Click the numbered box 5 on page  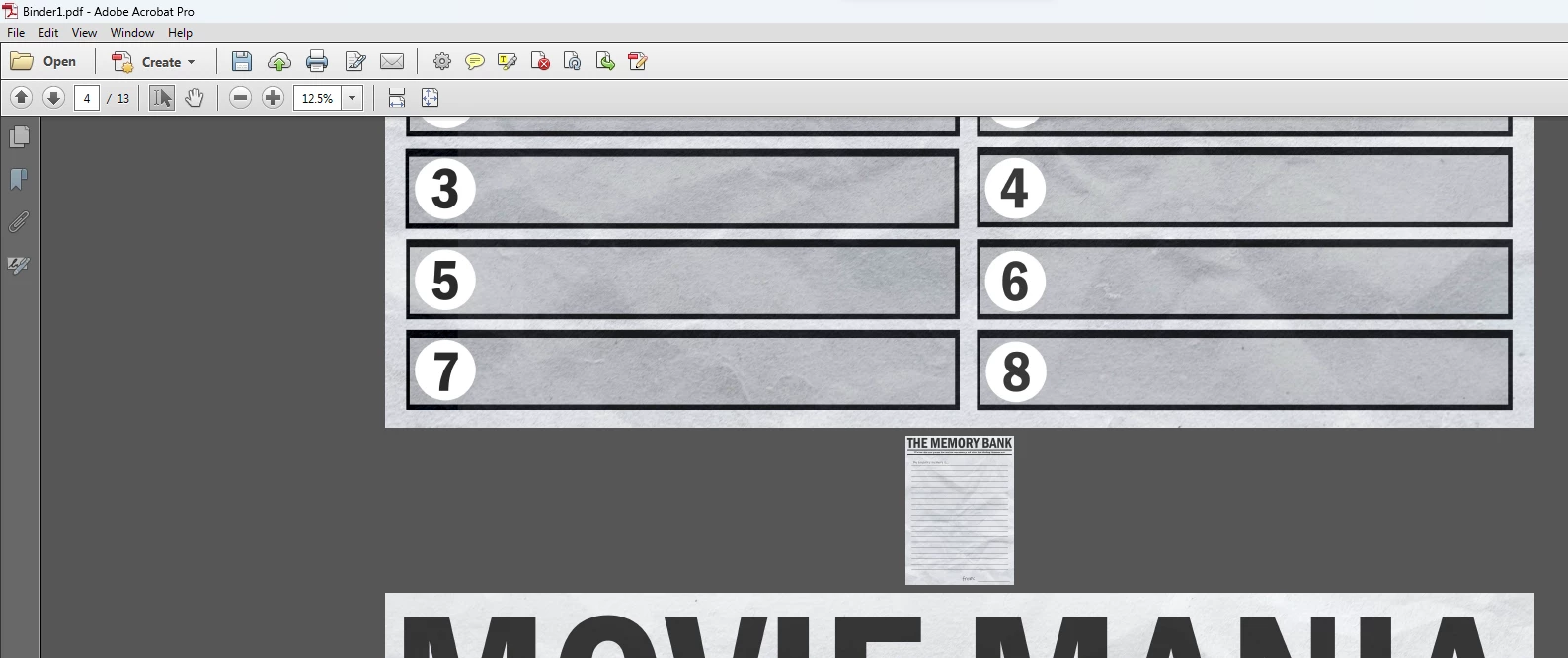pos(682,280)
